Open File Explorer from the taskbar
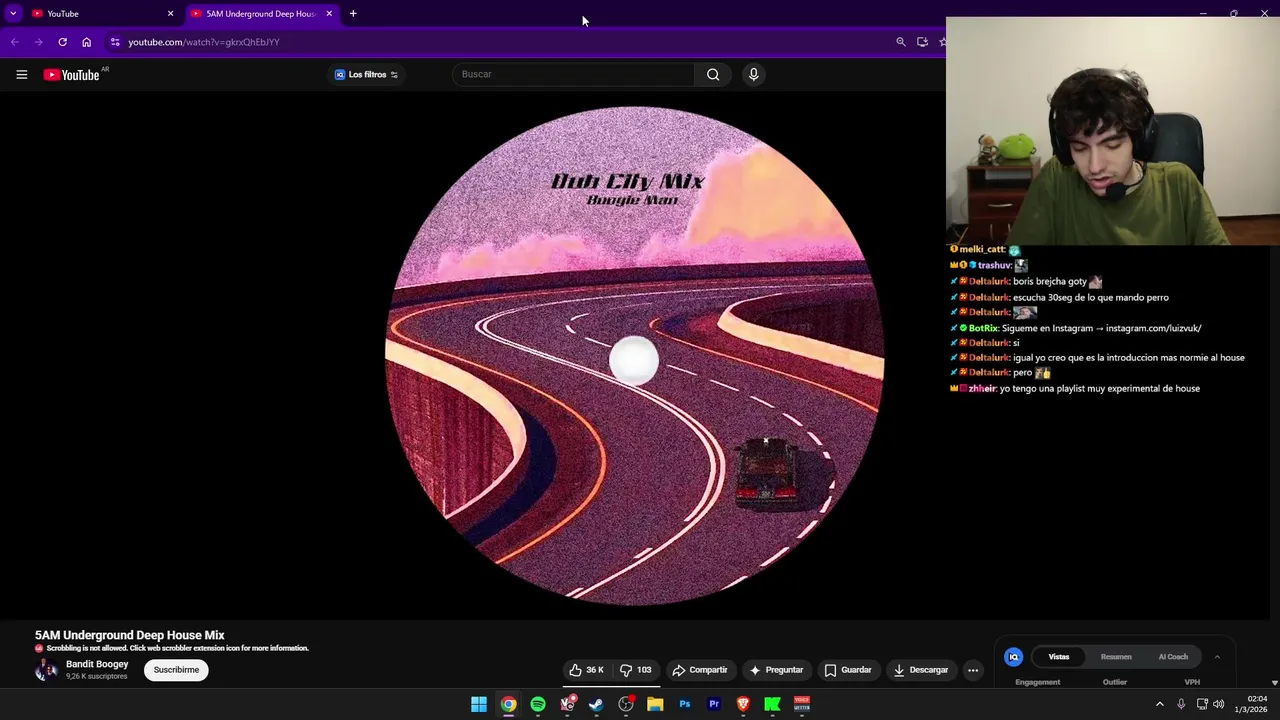Screen dimensions: 1280x720 tap(655, 704)
